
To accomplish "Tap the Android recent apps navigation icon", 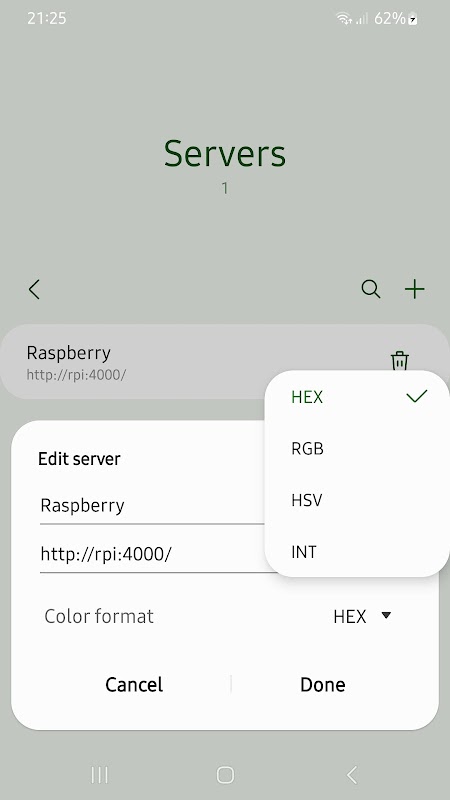I will (x=99, y=775).
